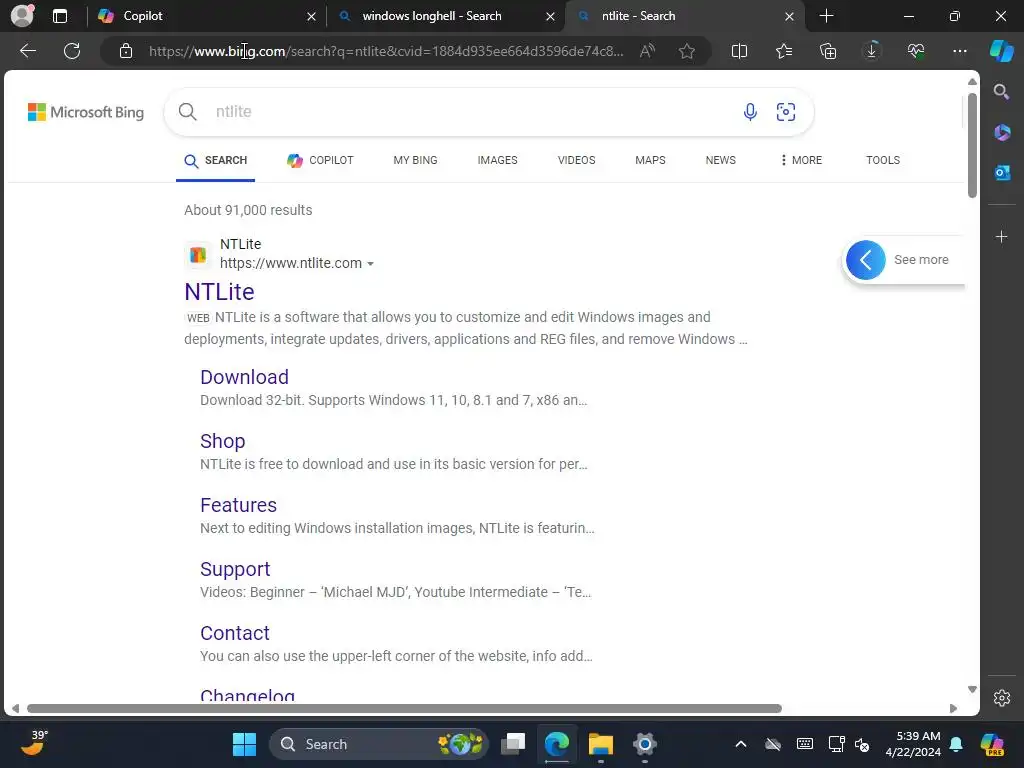Screen dimensions: 1024x768
Task: Open Copilot sidebar icon in toolbar
Action: tap(1001, 51)
